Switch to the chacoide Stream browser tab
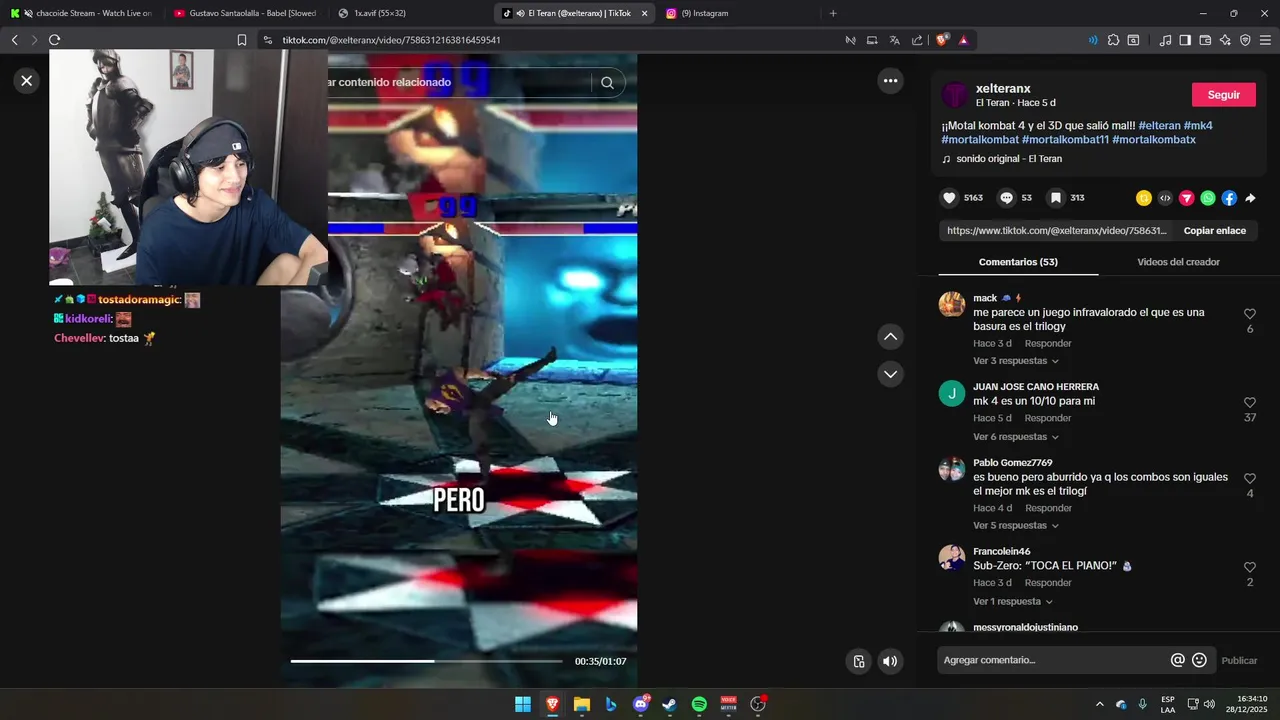The height and width of the screenshot is (720, 1280). tap(81, 13)
